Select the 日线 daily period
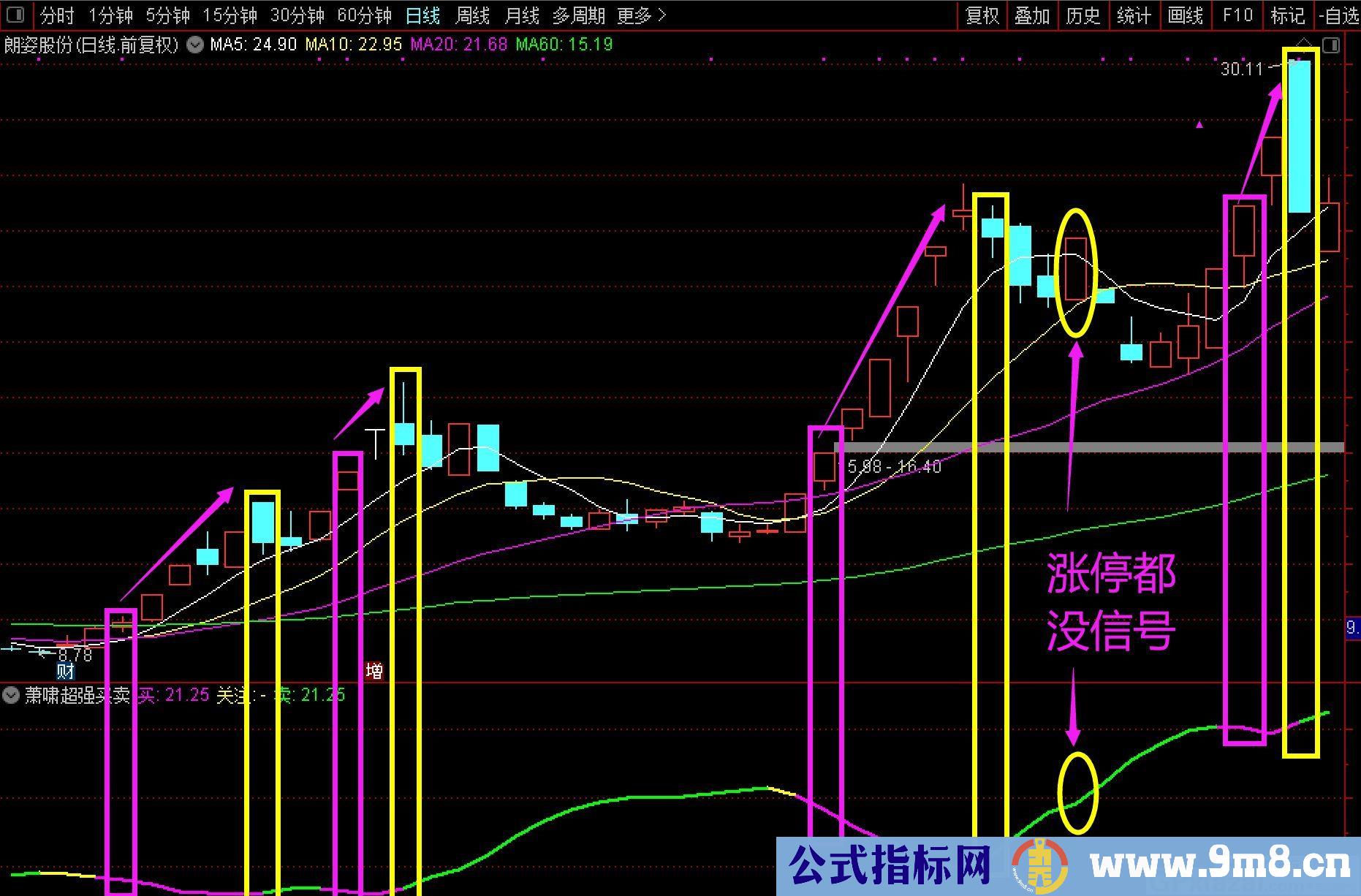1361x896 pixels. [423, 15]
